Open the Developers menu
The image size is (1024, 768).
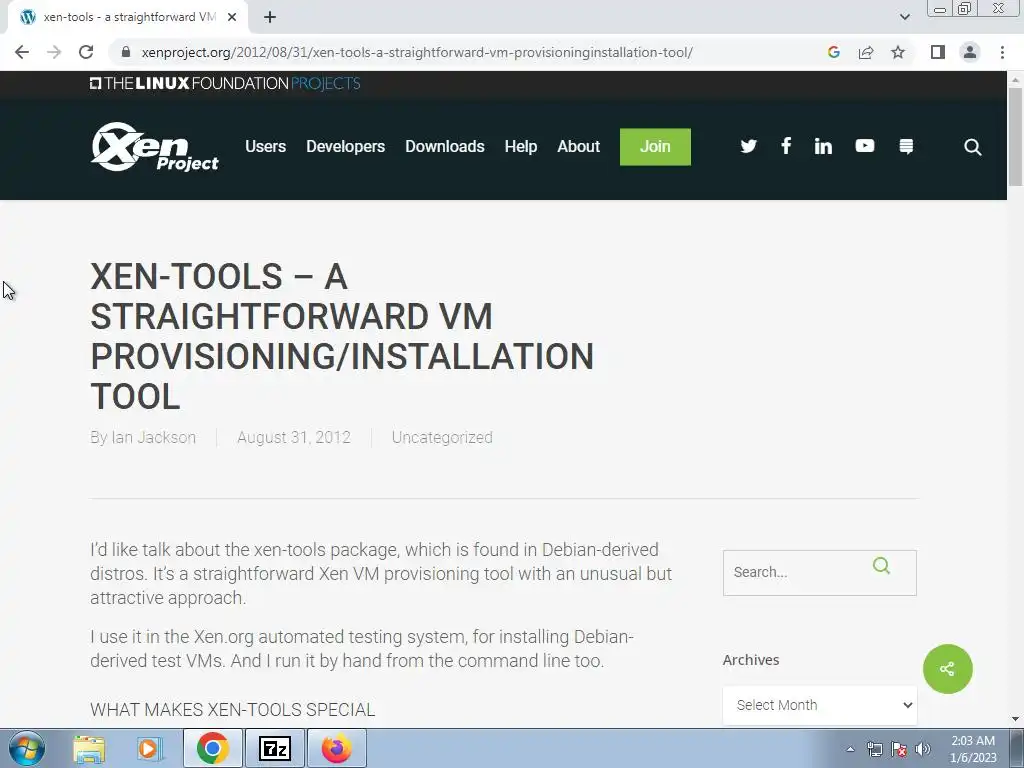(345, 146)
